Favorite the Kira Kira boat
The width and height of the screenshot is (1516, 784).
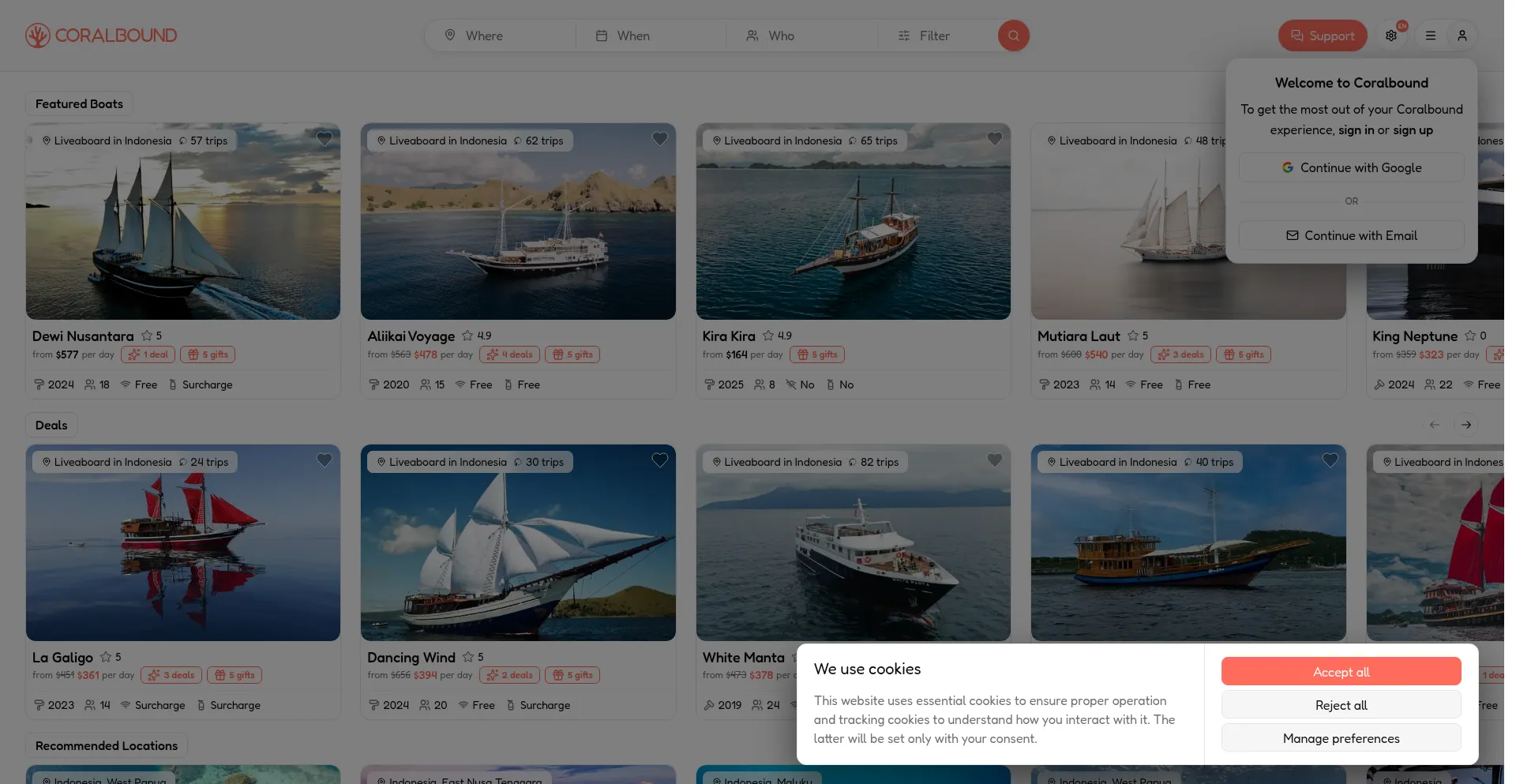pyautogui.click(x=995, y=139)
